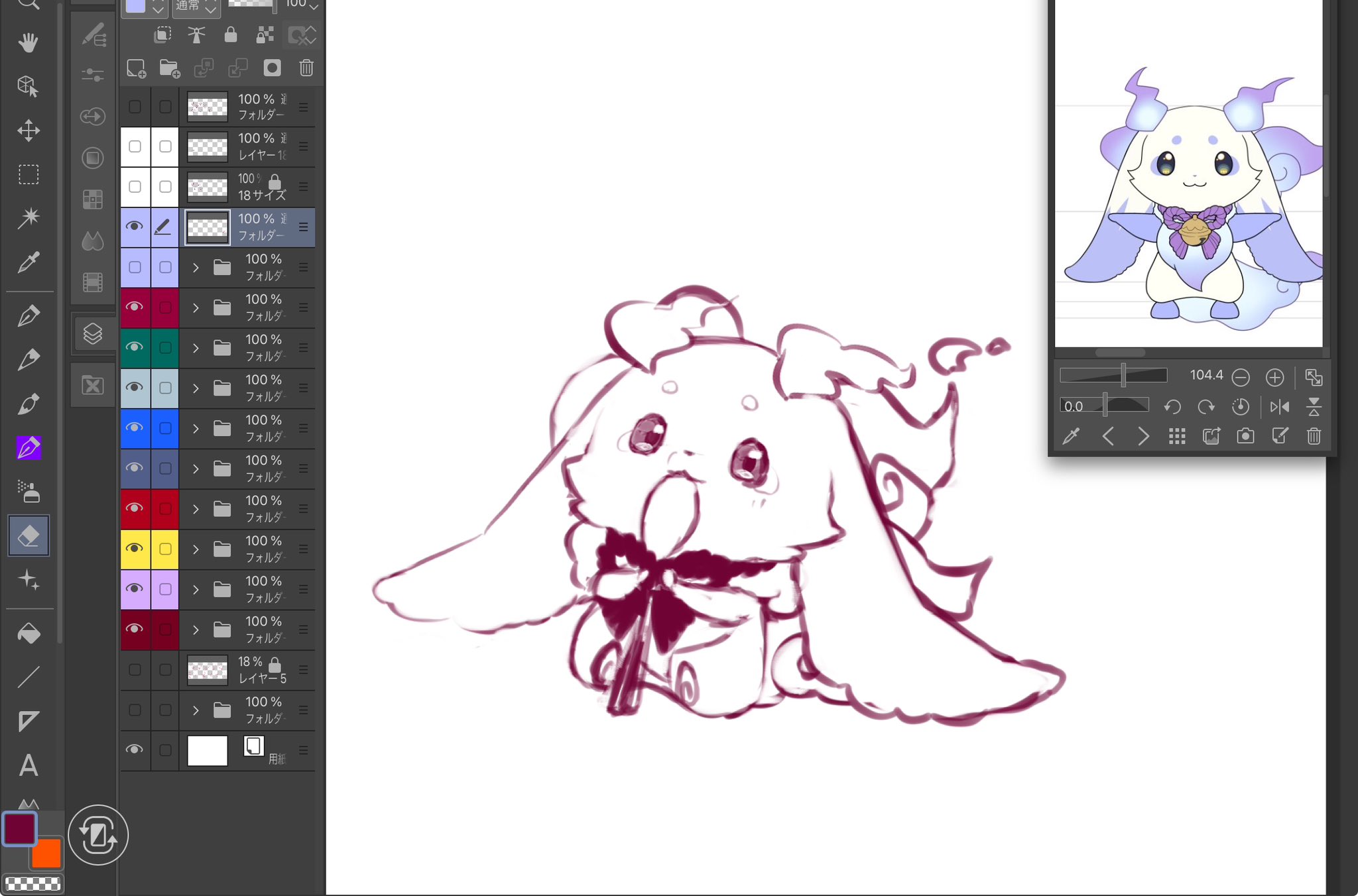This screenshot has height=896, width=1358.
Task: Click Sub View fit-to-window button
Action: tap(1314, 377)
